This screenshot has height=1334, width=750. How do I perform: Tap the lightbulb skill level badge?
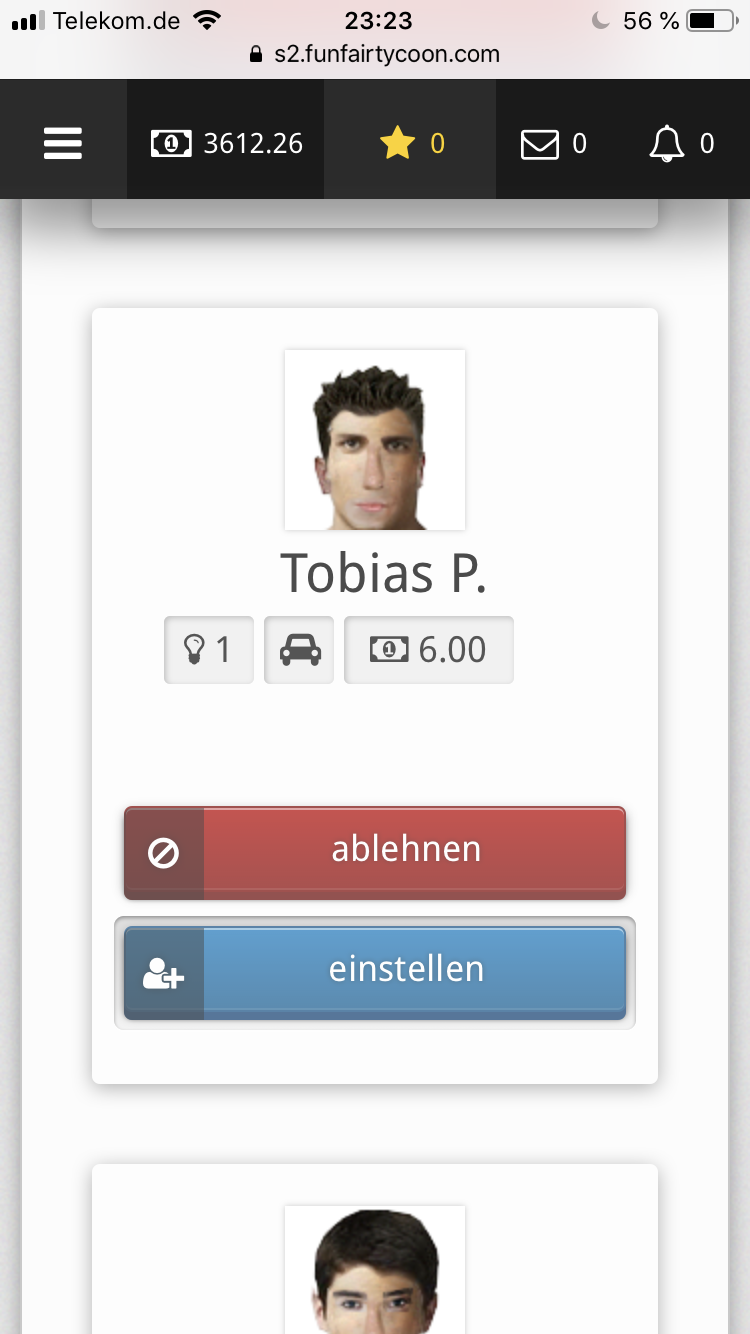208,650
